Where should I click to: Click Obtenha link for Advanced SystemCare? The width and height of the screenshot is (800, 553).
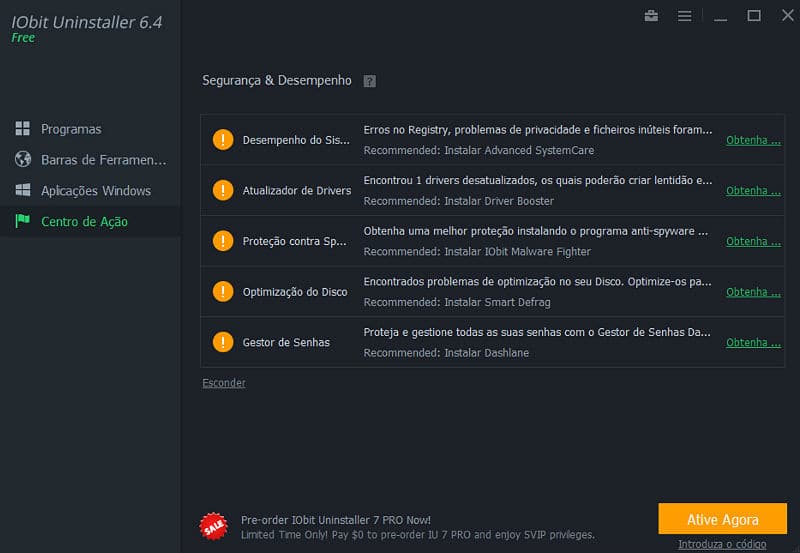coord(753,140)
